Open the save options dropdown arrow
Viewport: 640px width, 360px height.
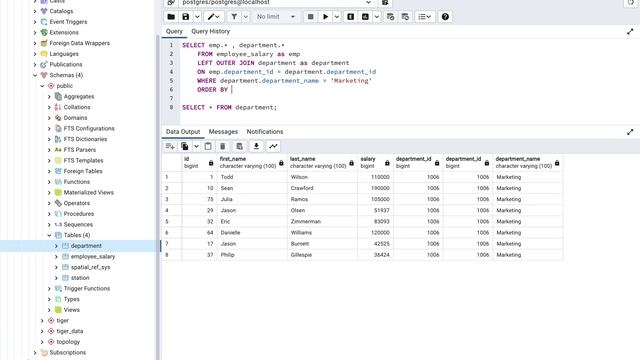coord(197,17)
